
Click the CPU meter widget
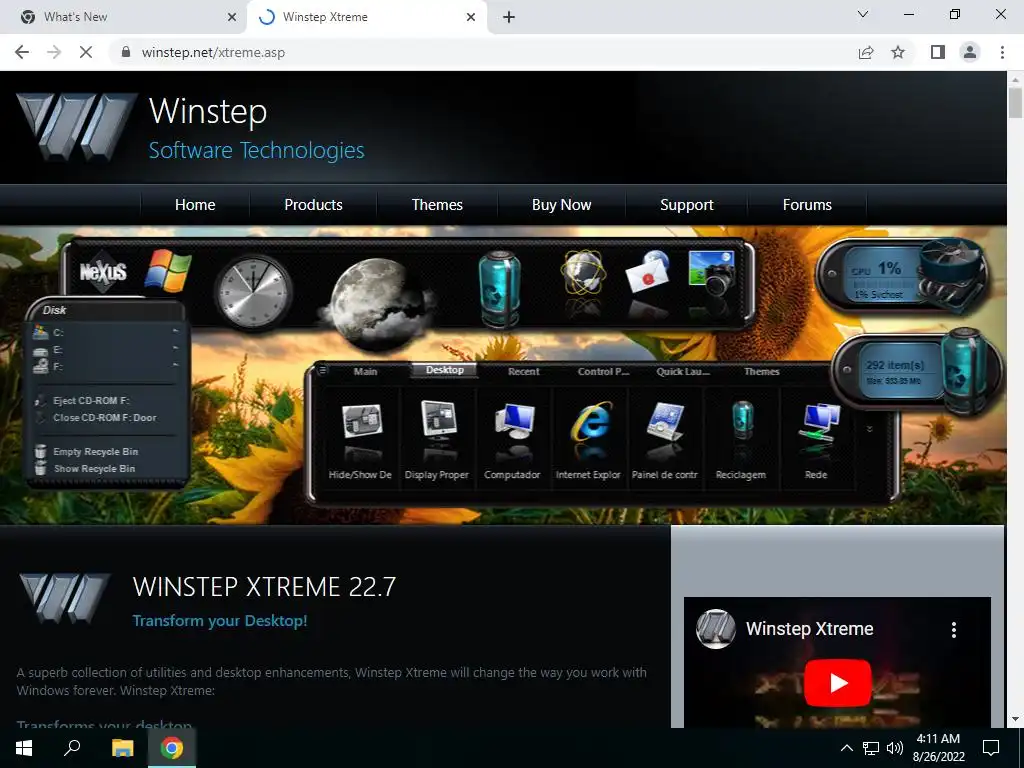click(x=903, y=276)
